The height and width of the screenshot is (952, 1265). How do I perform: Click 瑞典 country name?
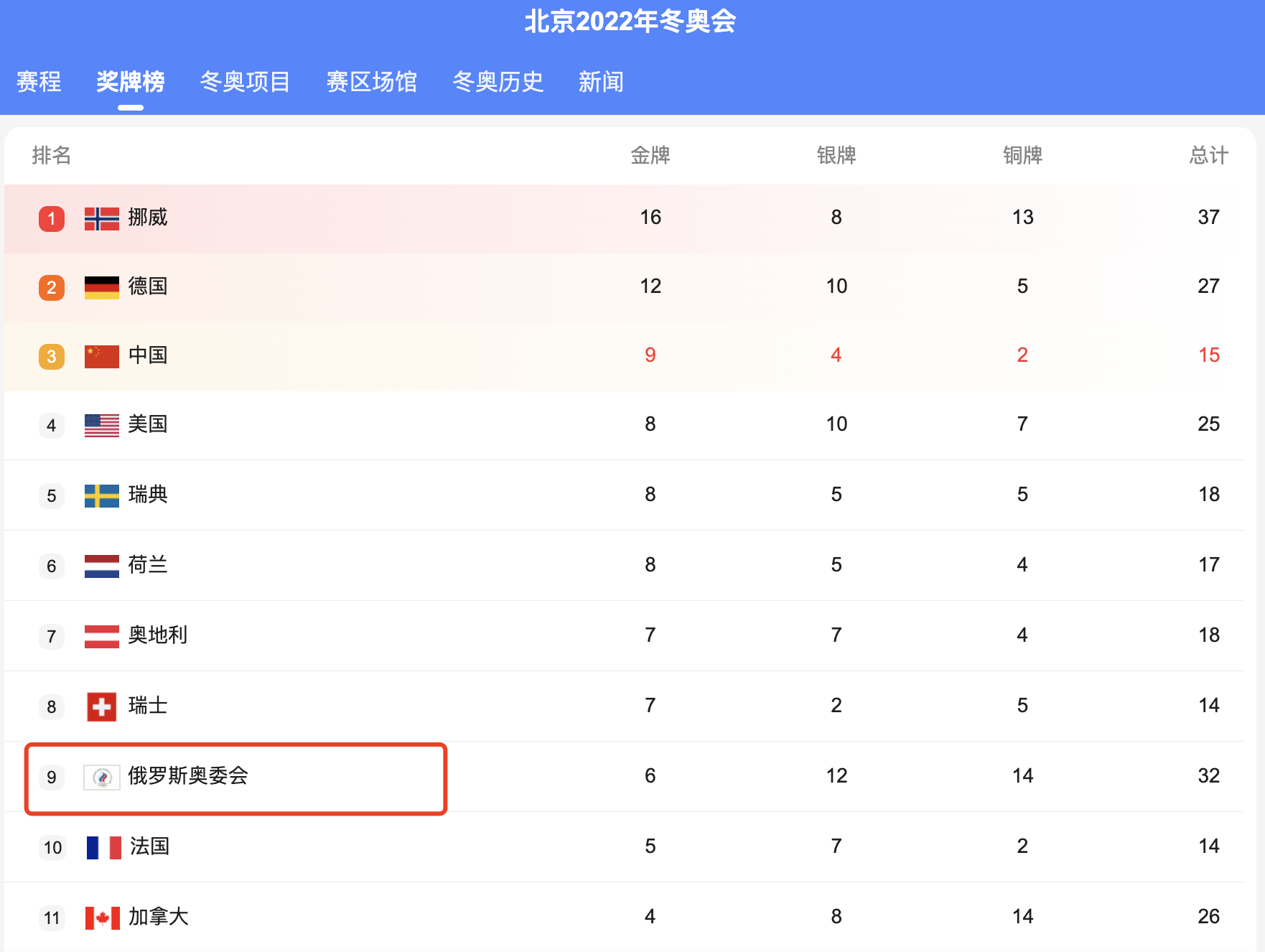pos(148,494)
